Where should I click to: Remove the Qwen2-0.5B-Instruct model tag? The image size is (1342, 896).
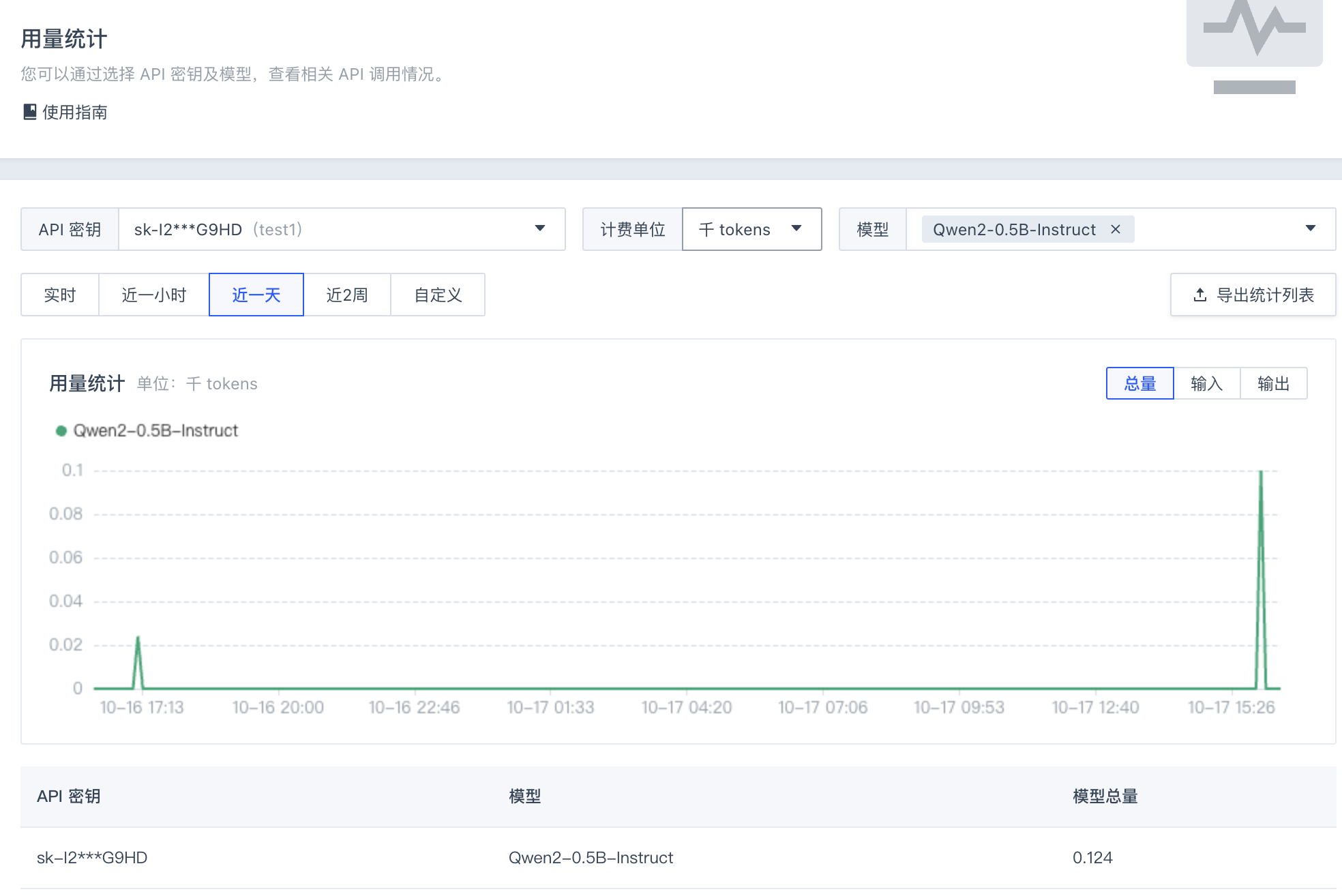pos(1116,229)
